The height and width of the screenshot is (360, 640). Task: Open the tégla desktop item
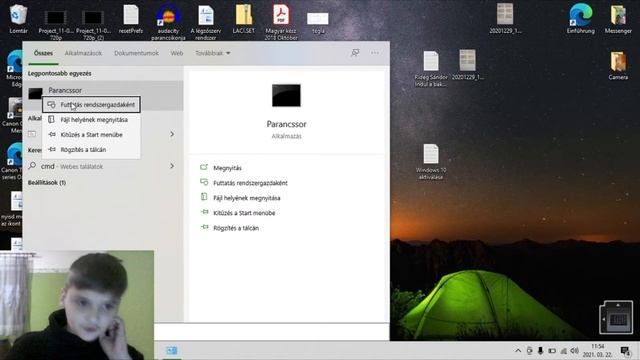pos(318,22)
